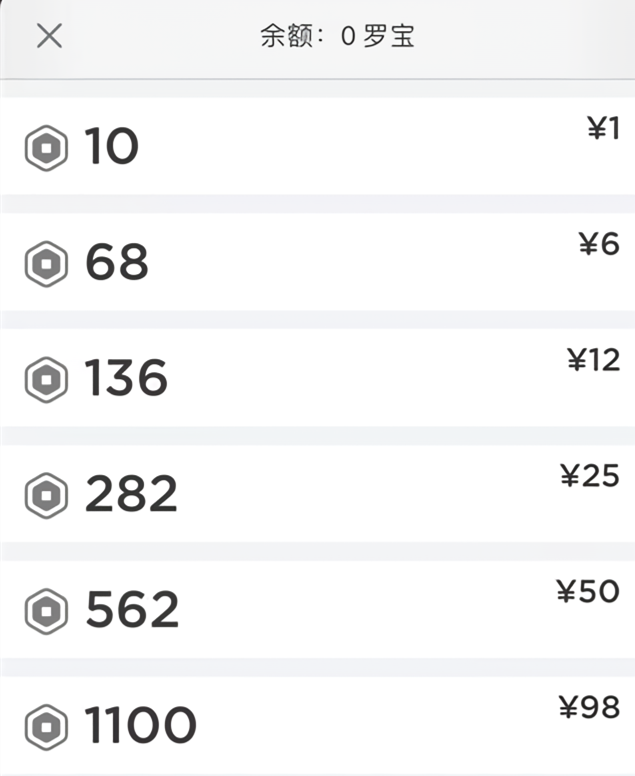The image size is (635, 776).
Task: Tap the ¥6 price label
Action: pos(599,244)
